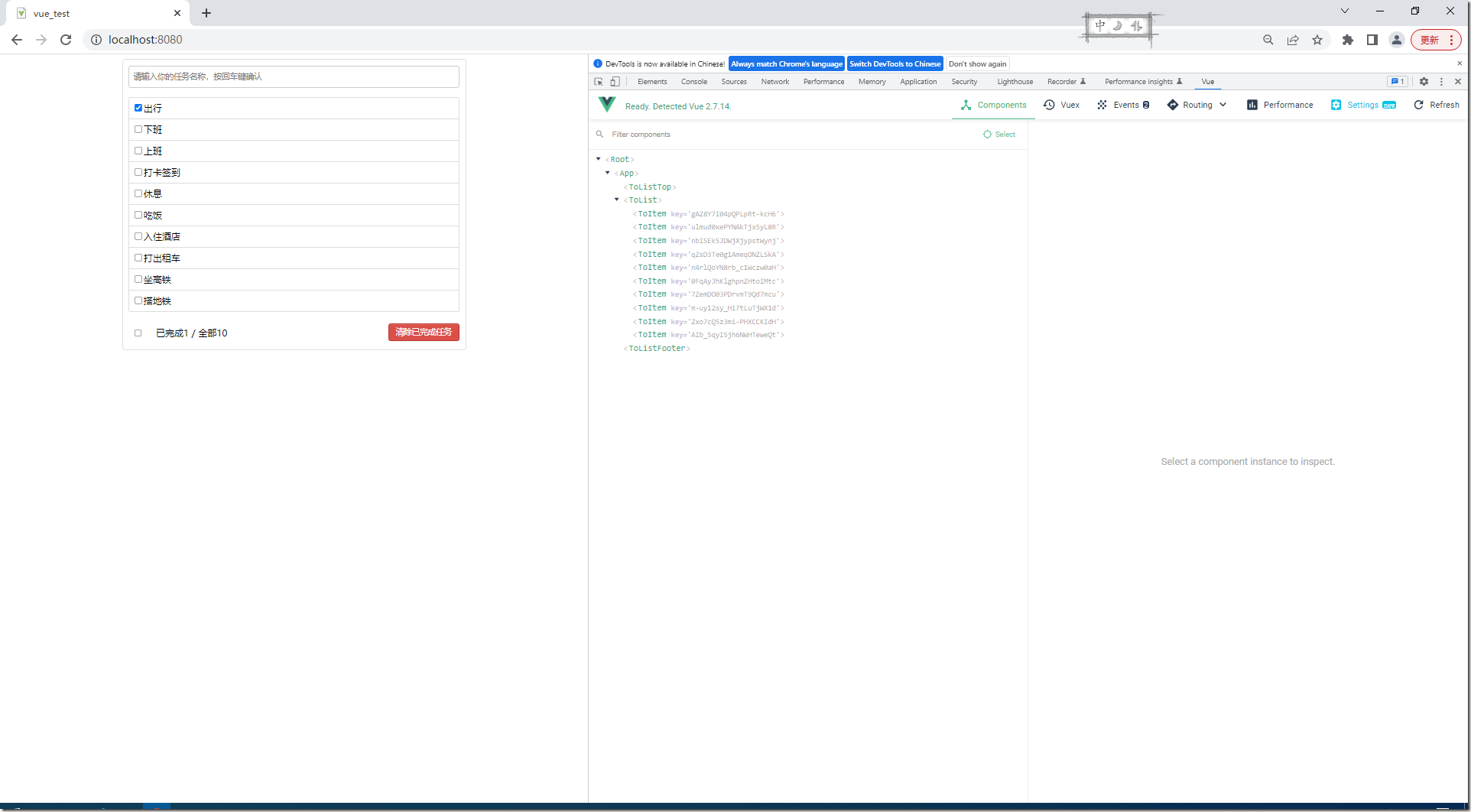This screenshot has height=812, width=1471.
Task: Open Vue devtools Settings tab
Action: tap(1363, 105)
